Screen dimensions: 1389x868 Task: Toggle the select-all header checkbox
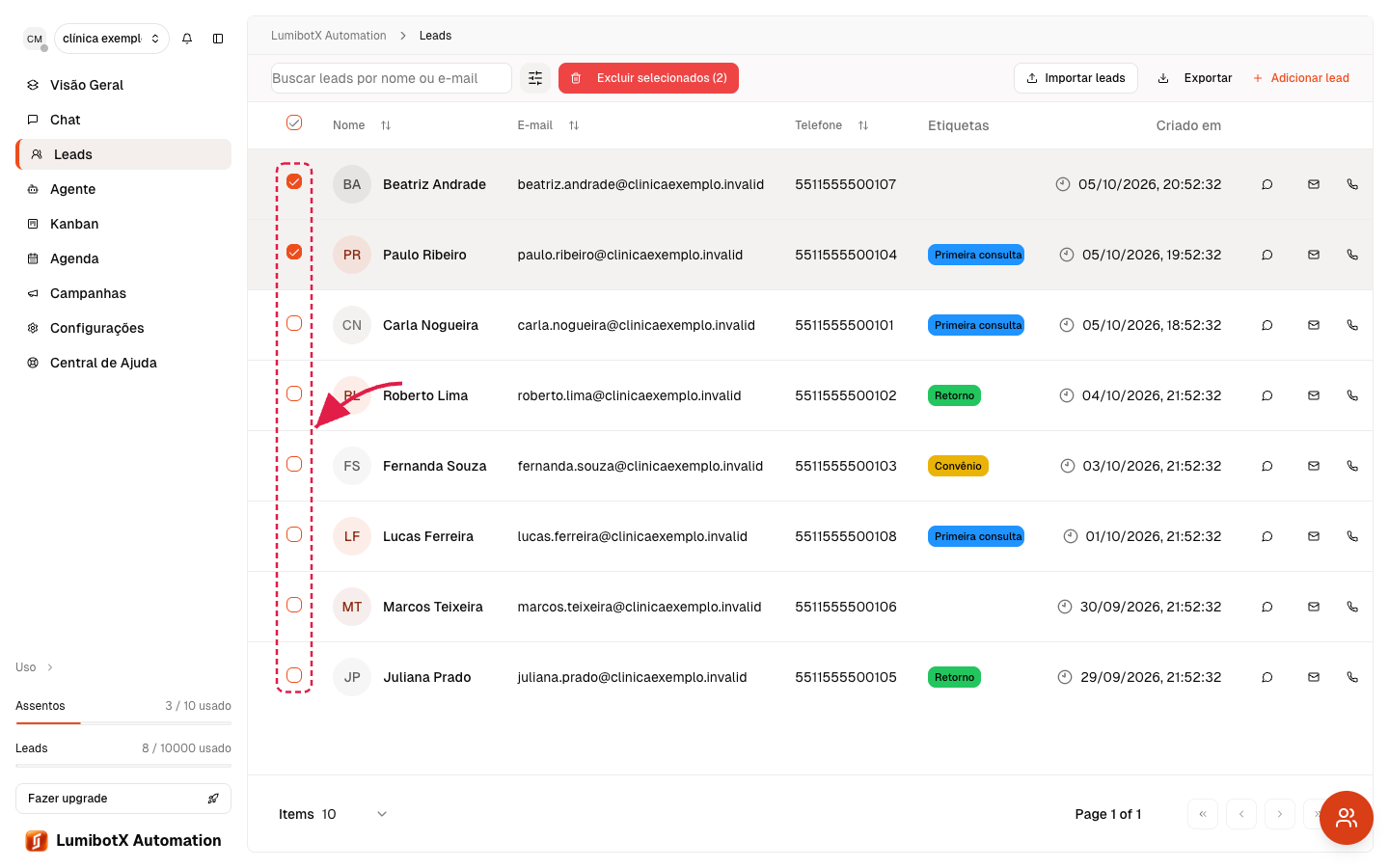pos(294,122)
